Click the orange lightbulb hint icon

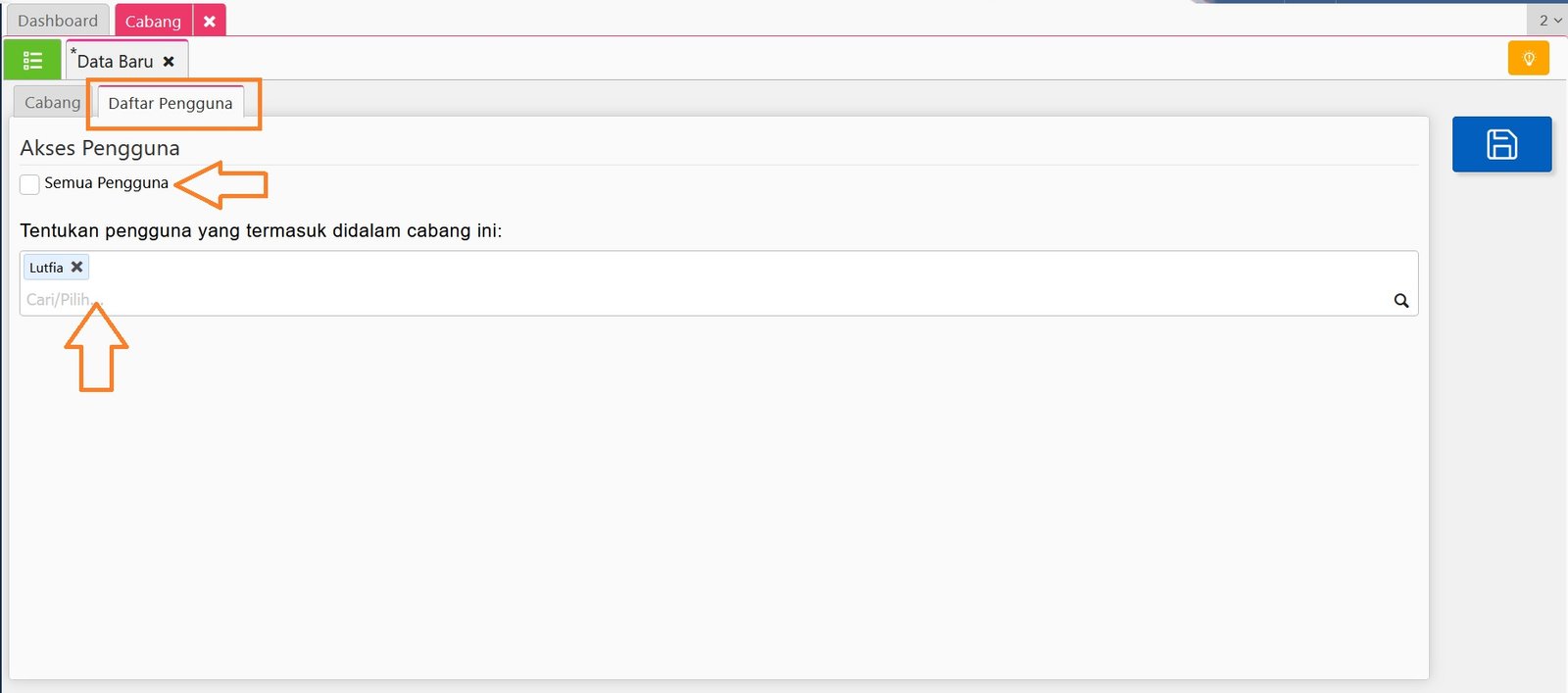pyautogui.click(x=1528, y=59)
